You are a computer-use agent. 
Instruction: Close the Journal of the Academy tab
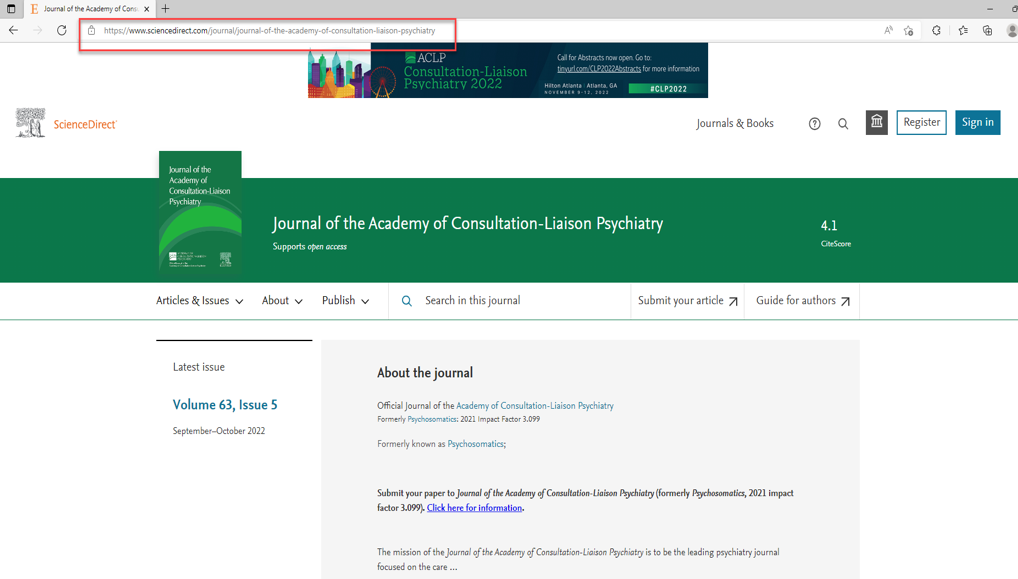[x=147, y=9]
